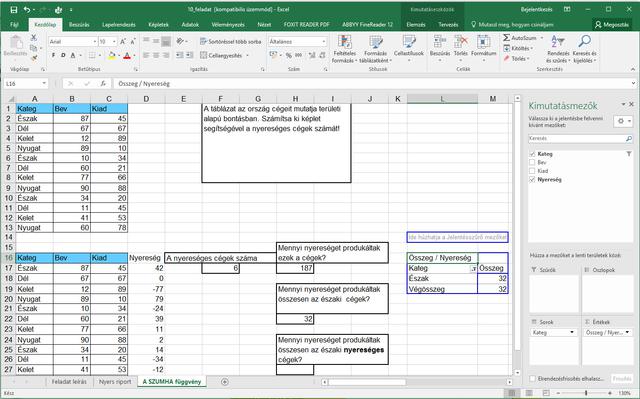Click the Cellaegyesítés merge button
Image resolution: width=640 pixels, height=399 pixels.
224,55
